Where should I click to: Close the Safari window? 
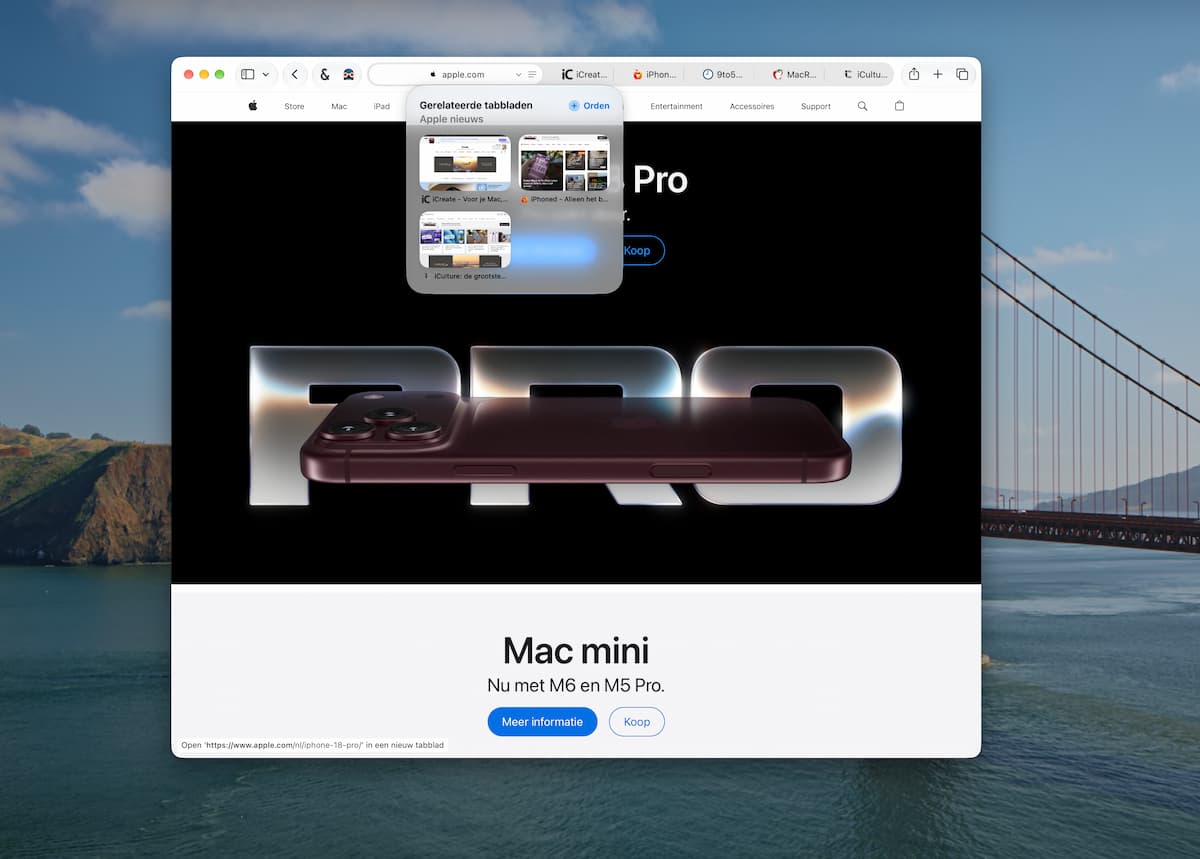(x=189, y=74)
